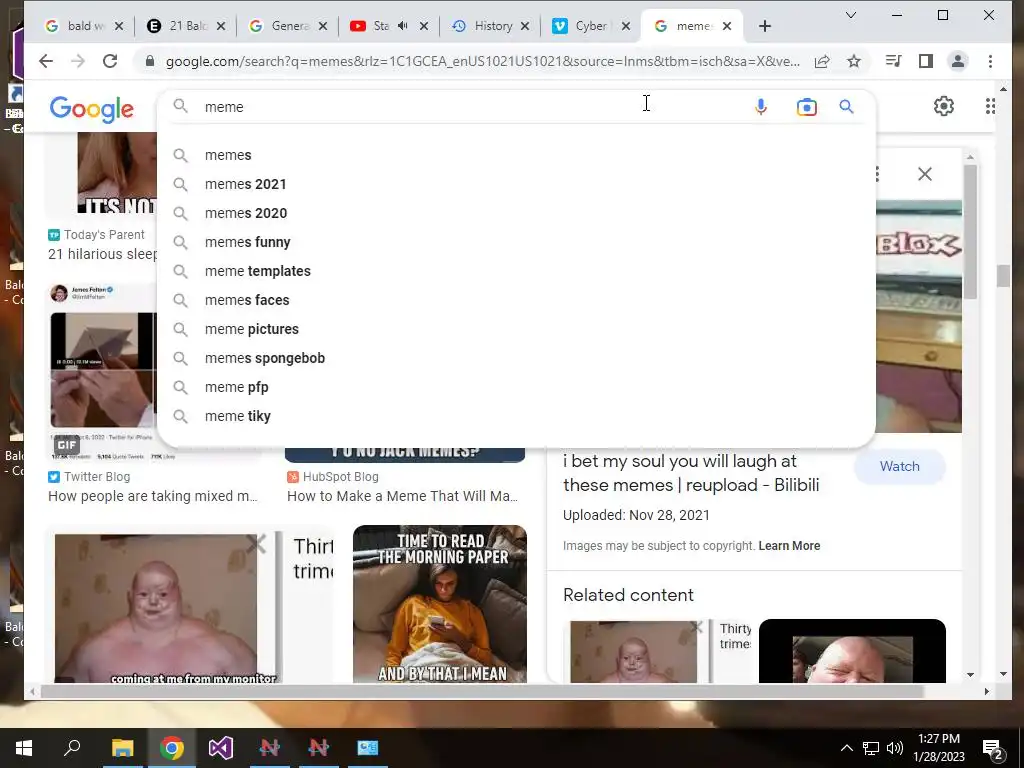1024x768 pixels.
Task: Click the page horizontal scrollbar thumb
Action: 482,691
